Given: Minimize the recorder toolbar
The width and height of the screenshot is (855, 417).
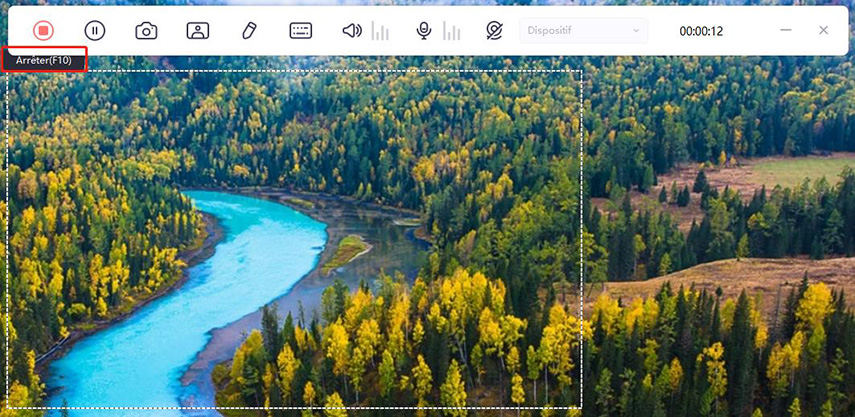Looking at the screenshot, I should pyautogui.click(x=787, y=31).
